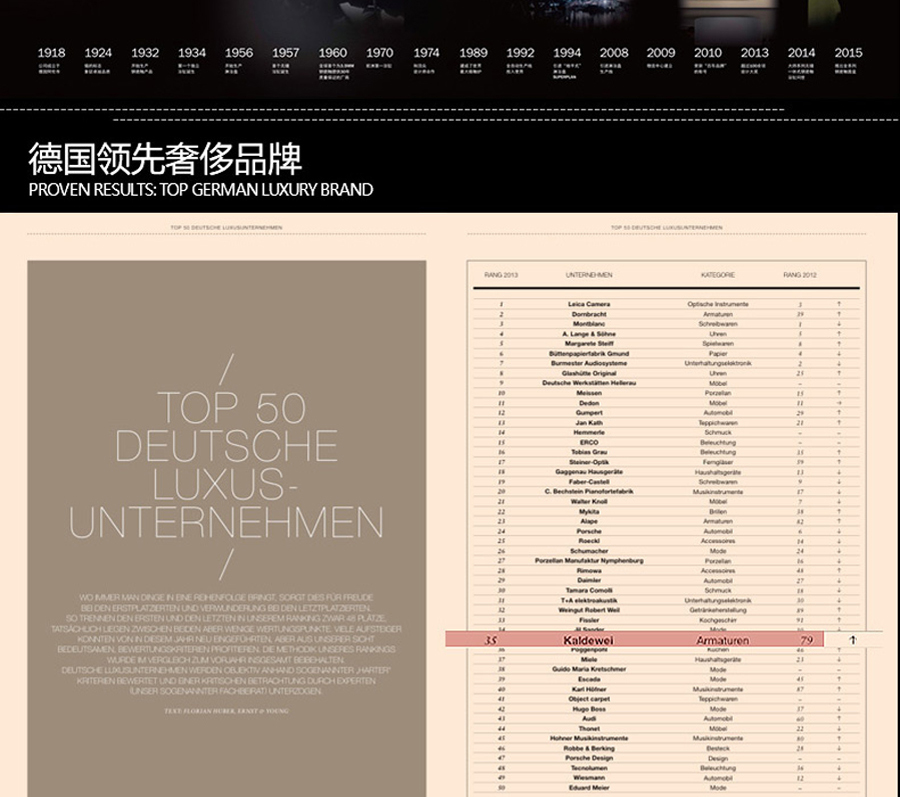Click 'Weingut Robert Weil' in the table
The width and height of the screenshot is (900, 797).
(589, 610)
